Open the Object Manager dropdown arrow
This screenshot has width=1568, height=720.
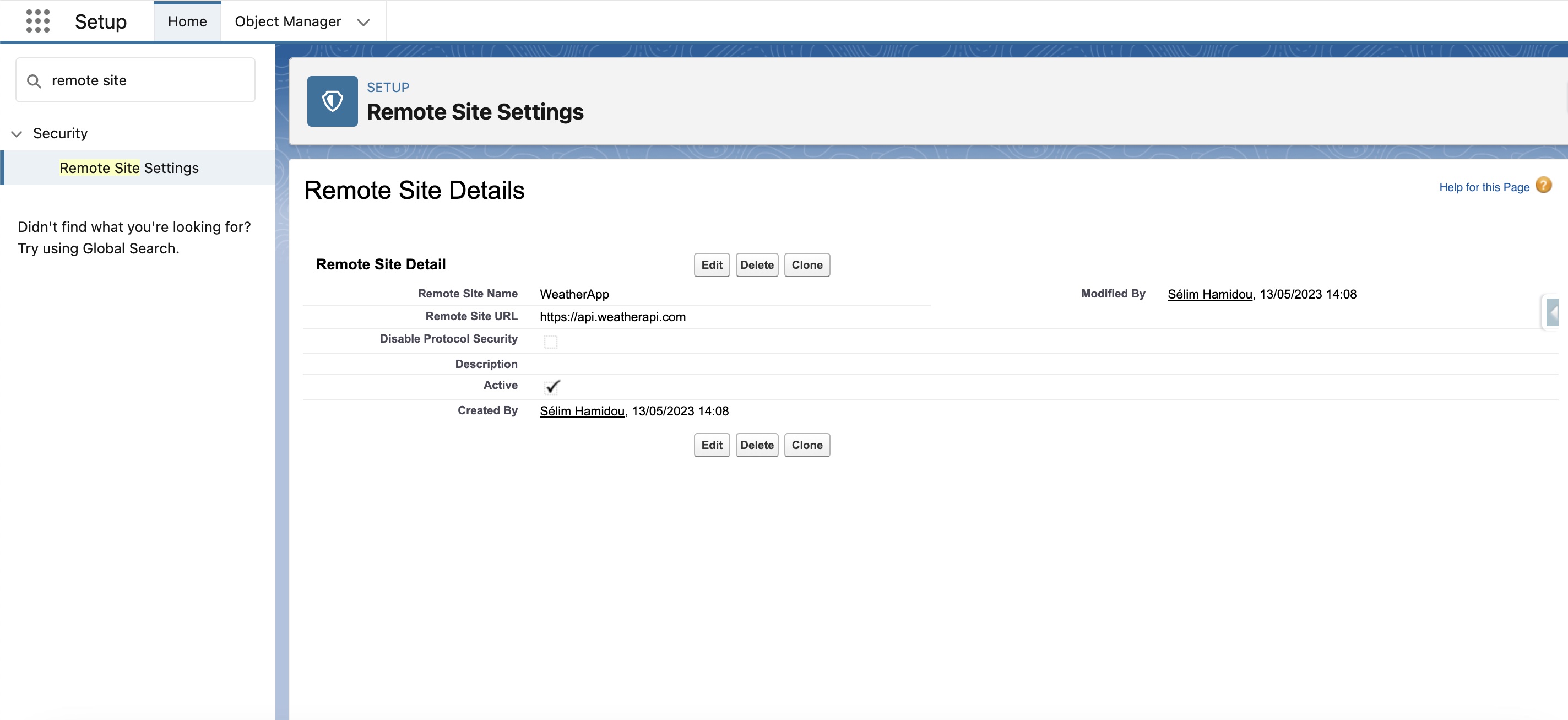click(363, 23)
